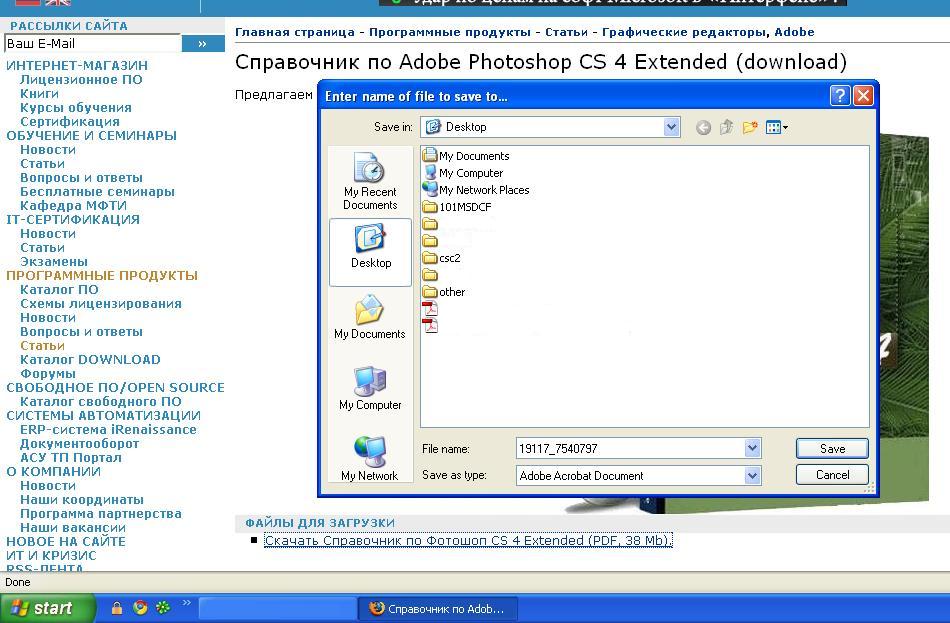Screen dimensions: 950x623
Task: Open Наши координаты sidebar link
Action: [82, 499]
